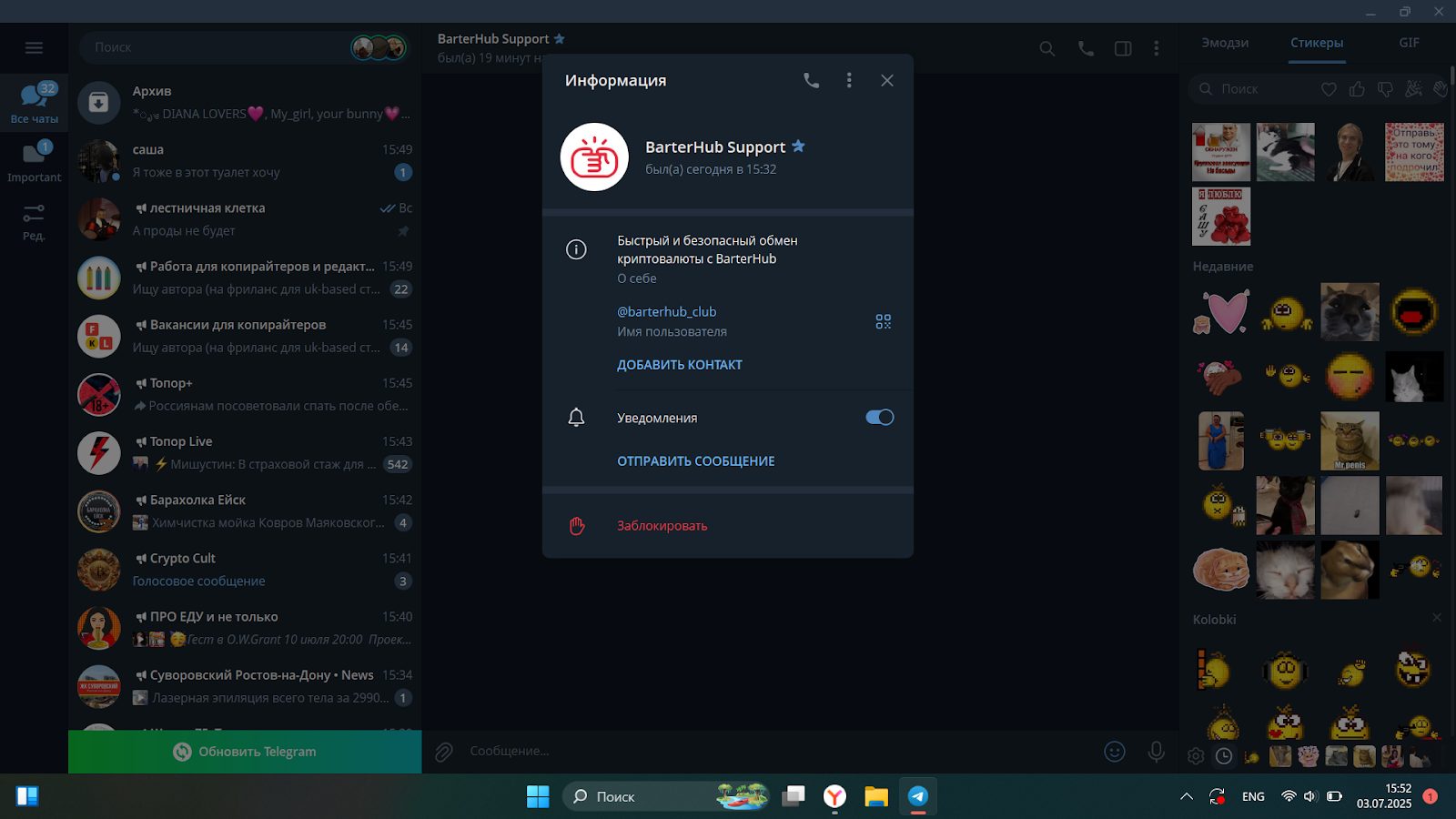Switch ENG input language in tray
Screen dimensions: 1456x819
coord(1253,796)
